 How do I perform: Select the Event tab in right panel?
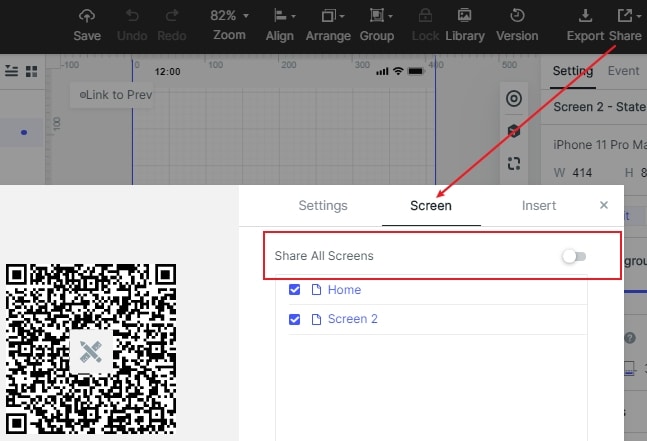point(623,71)
